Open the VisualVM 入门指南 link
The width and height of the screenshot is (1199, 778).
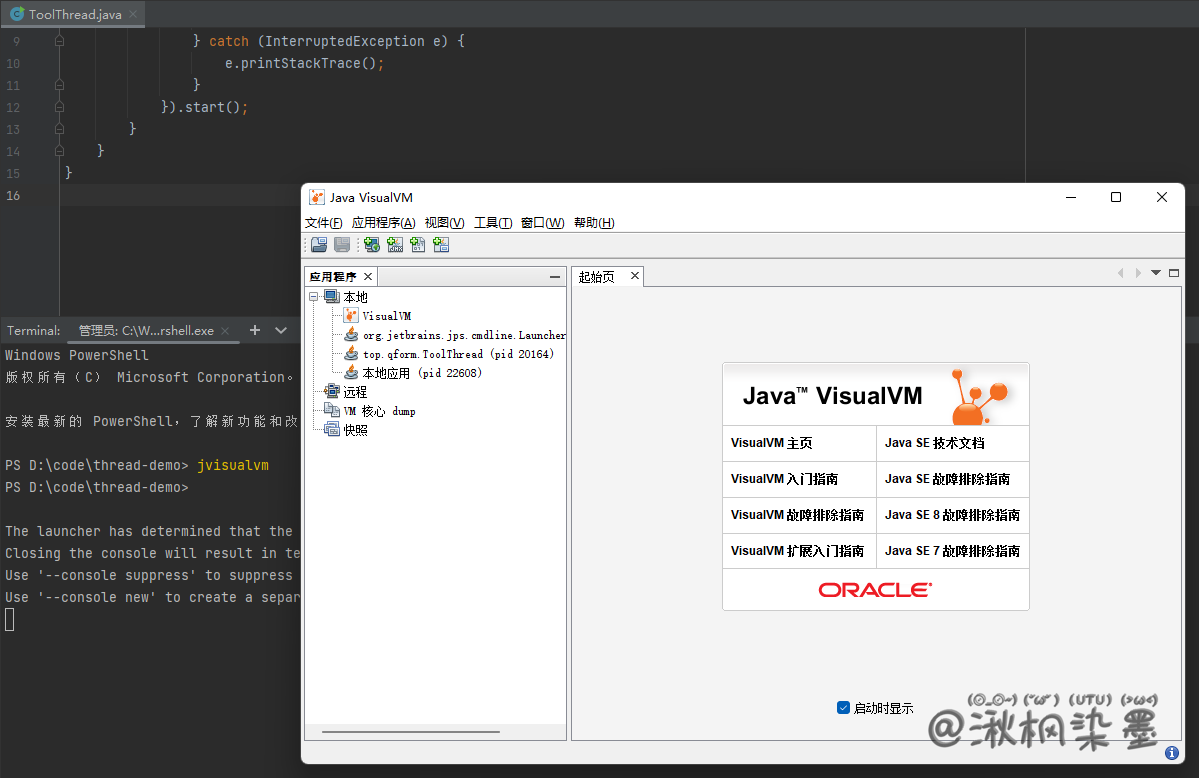(x=784, y=479)
